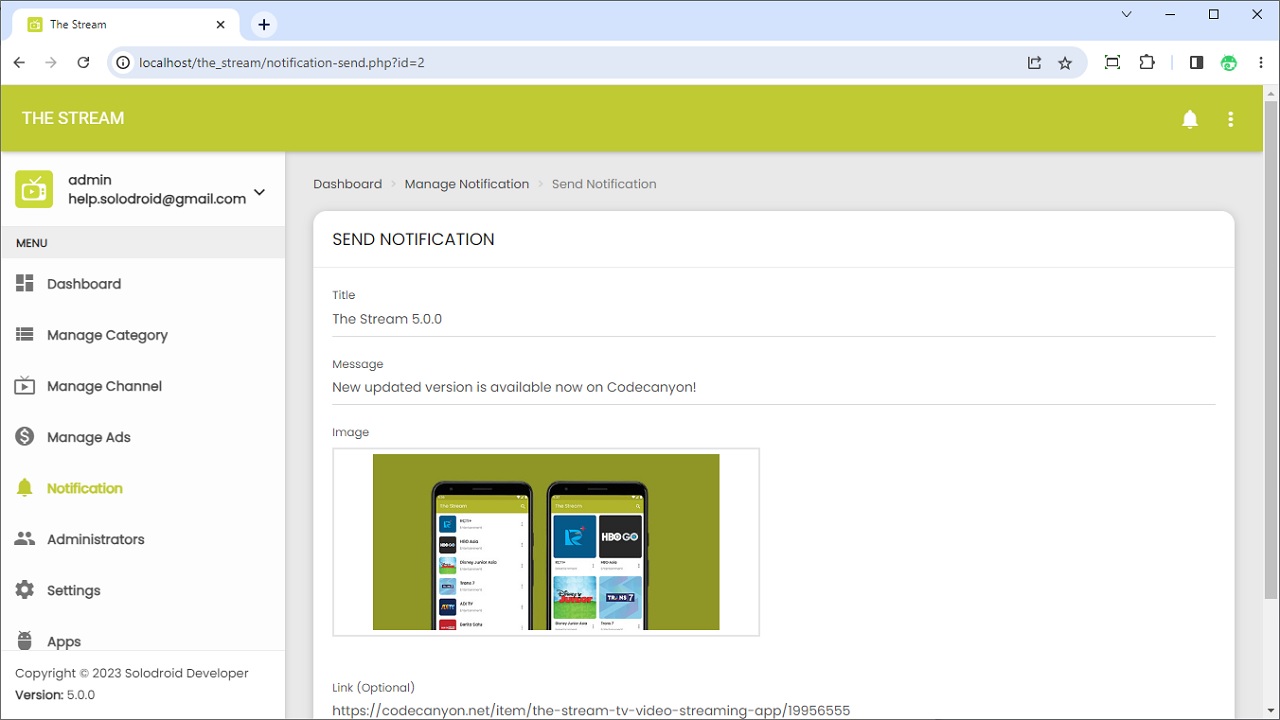Click the Copyright © 2023 Solodroid Developer text
The height and width of the screenshot is (720, 1280).
click(x=132, y=673)
